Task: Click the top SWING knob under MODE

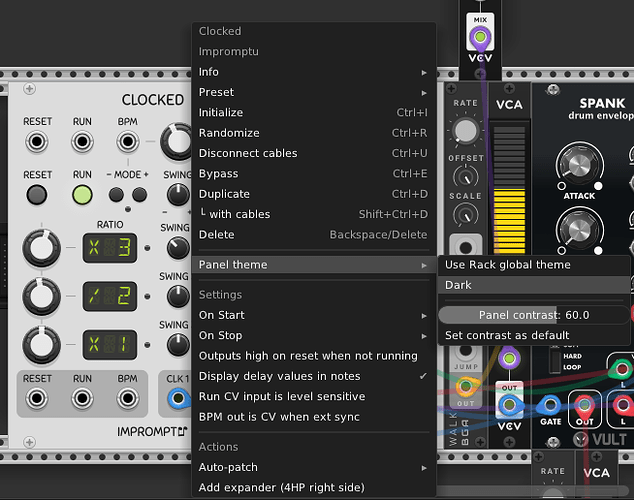Action: (178, 195)
